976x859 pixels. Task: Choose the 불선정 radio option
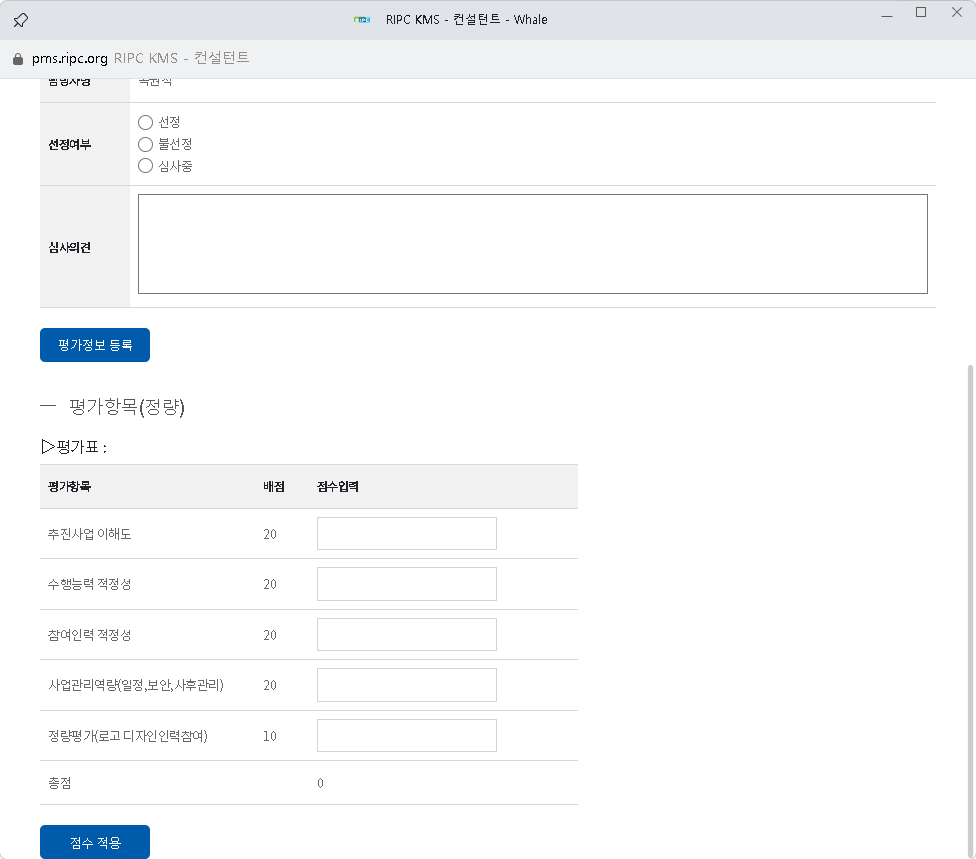(x=146, y=144)
